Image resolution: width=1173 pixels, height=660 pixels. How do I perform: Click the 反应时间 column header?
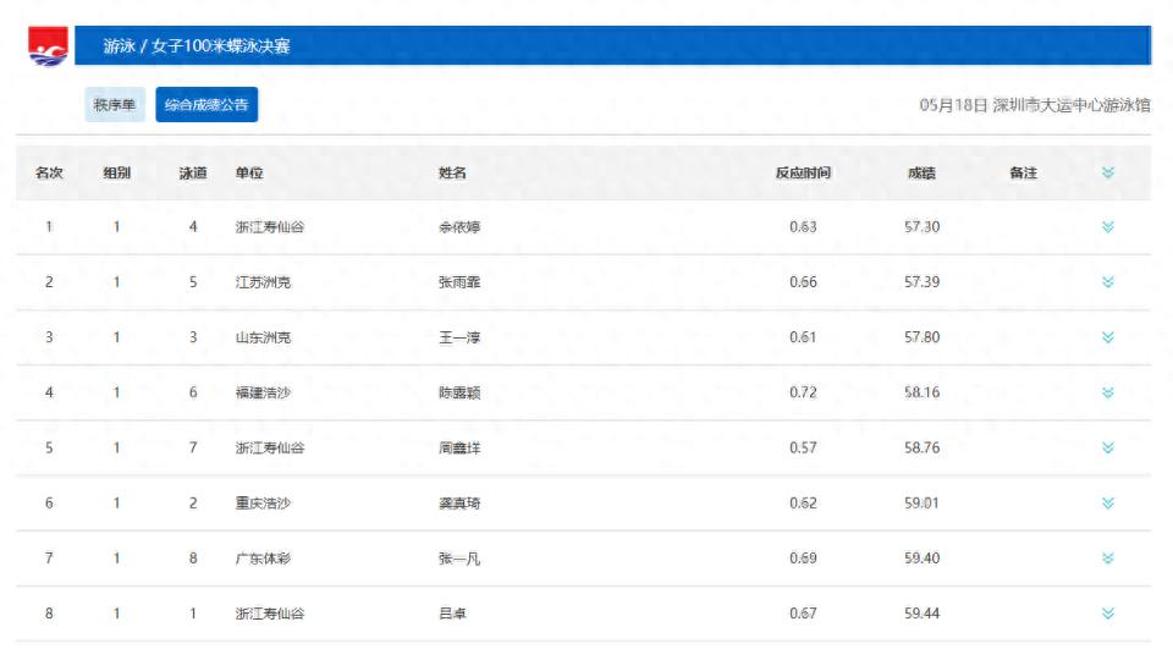tap(803, 173)
